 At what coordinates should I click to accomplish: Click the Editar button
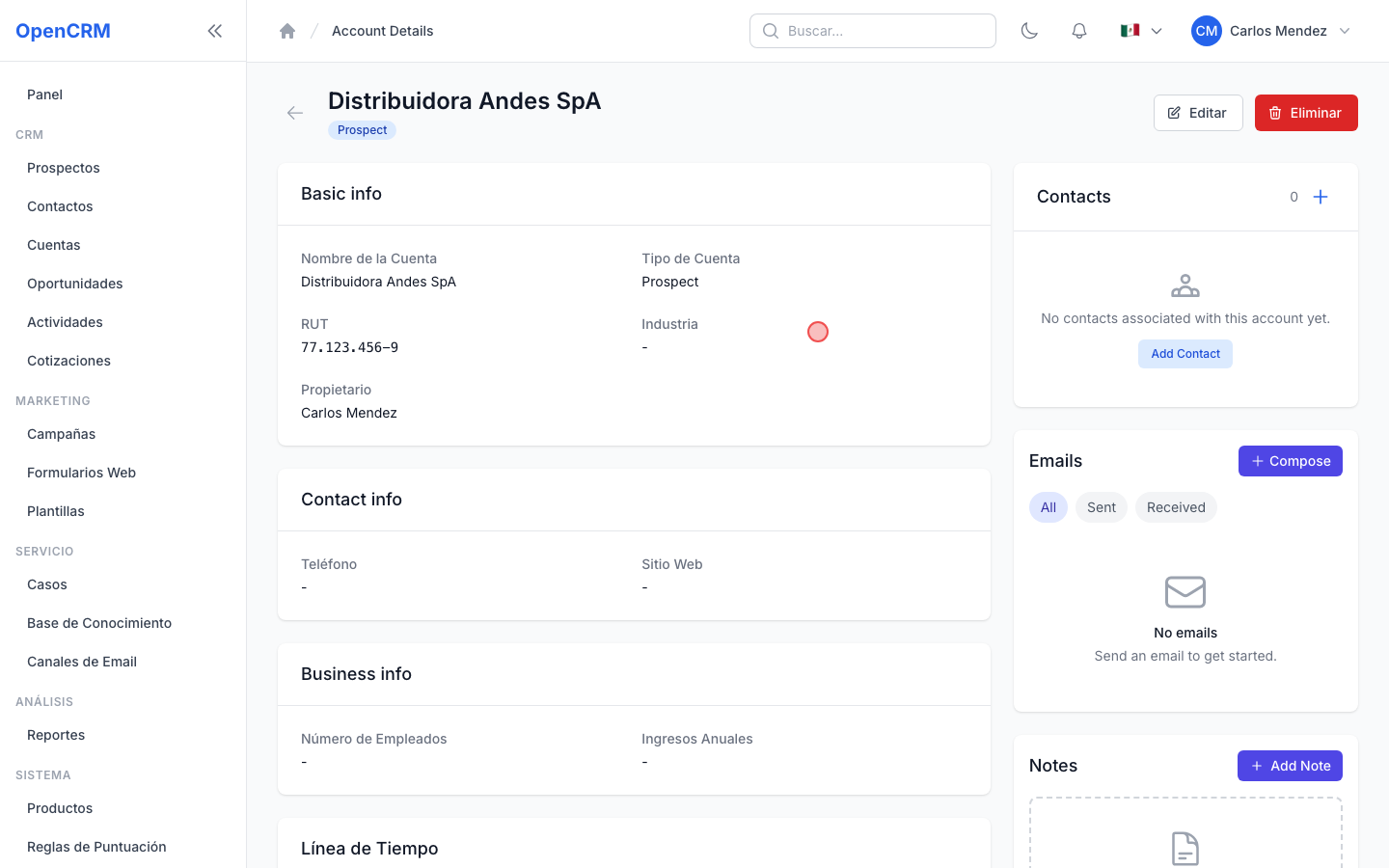coord(1198,113)
